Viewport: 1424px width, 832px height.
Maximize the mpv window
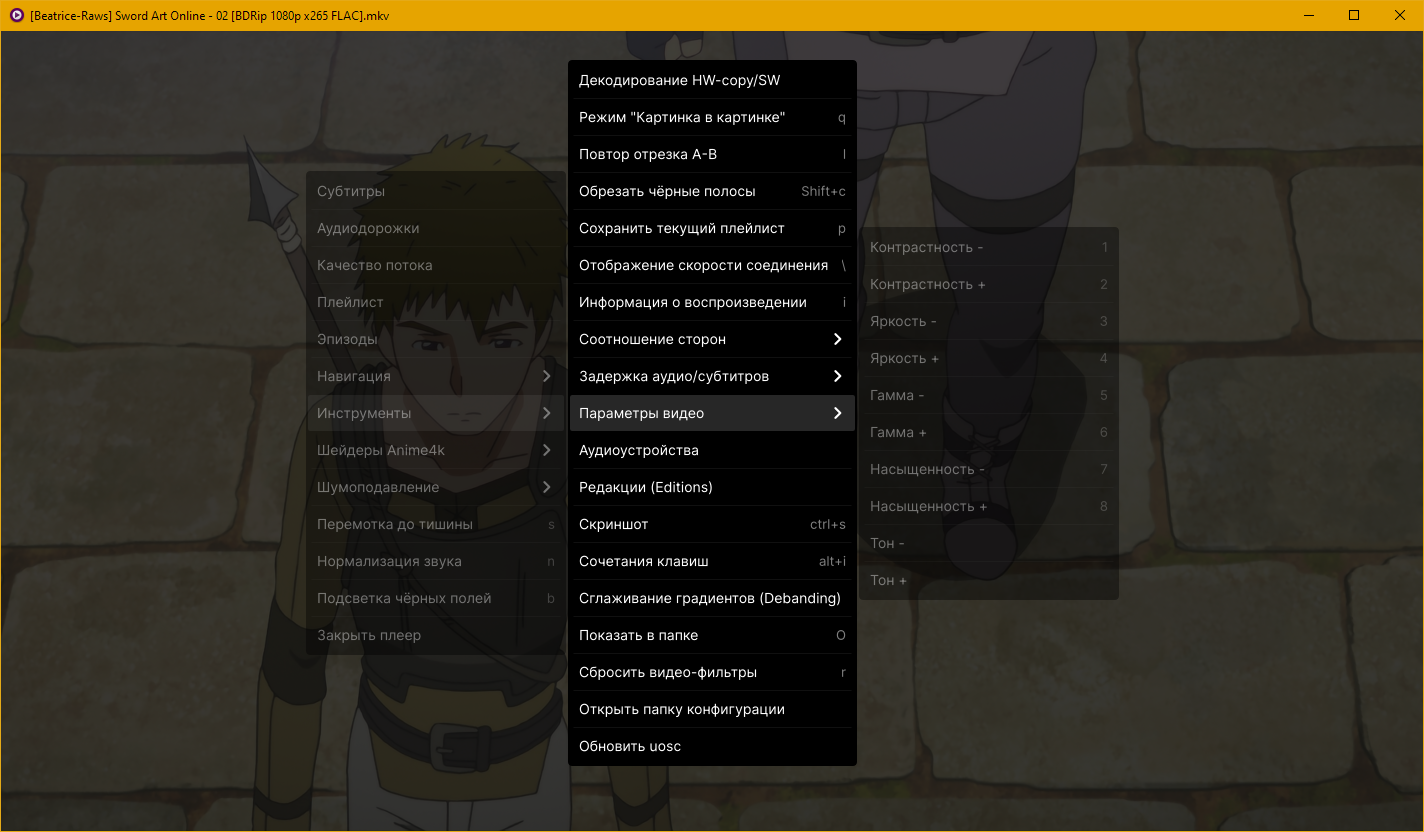coord(1354,15)
